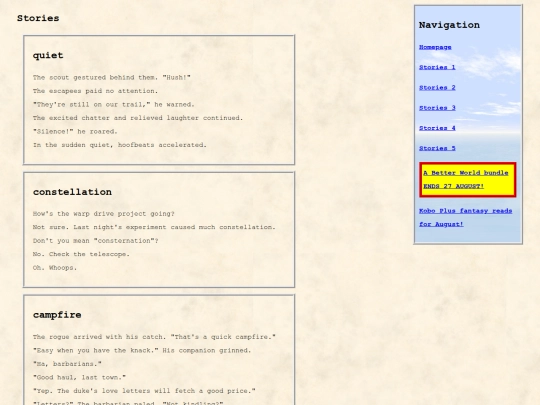Open the Stories 3 link
The width and height of the screenshot is (540, 405).
point(437,108)
